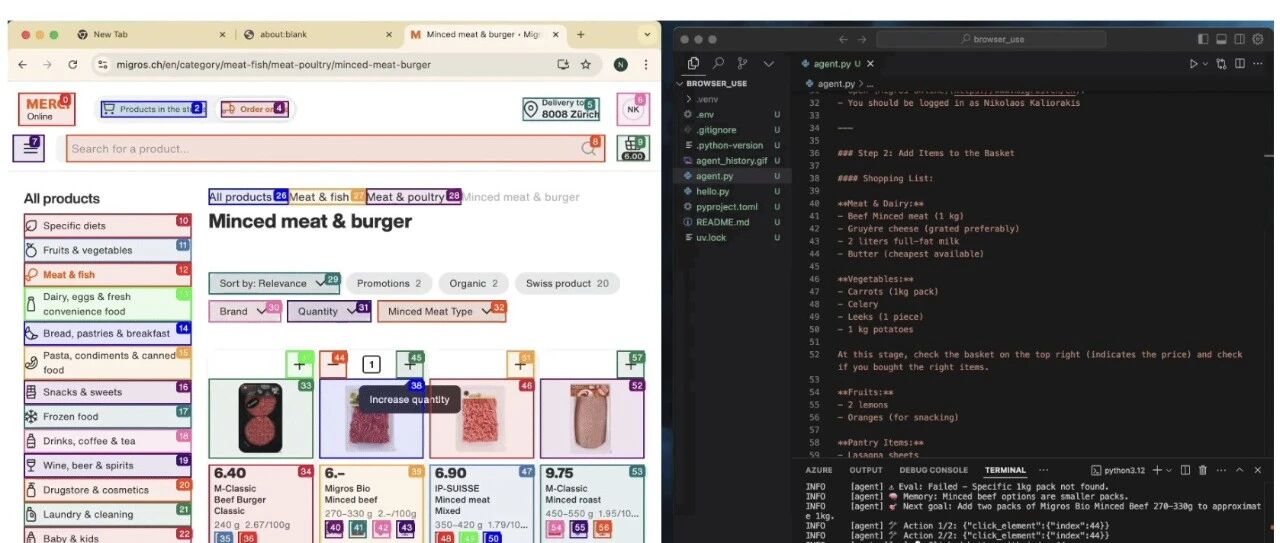Image resolution: width=1280 pixels, height=543 pixels.
Task: Toggle the VS Code bottom panel layout icon
Action: pos(1221,39)
